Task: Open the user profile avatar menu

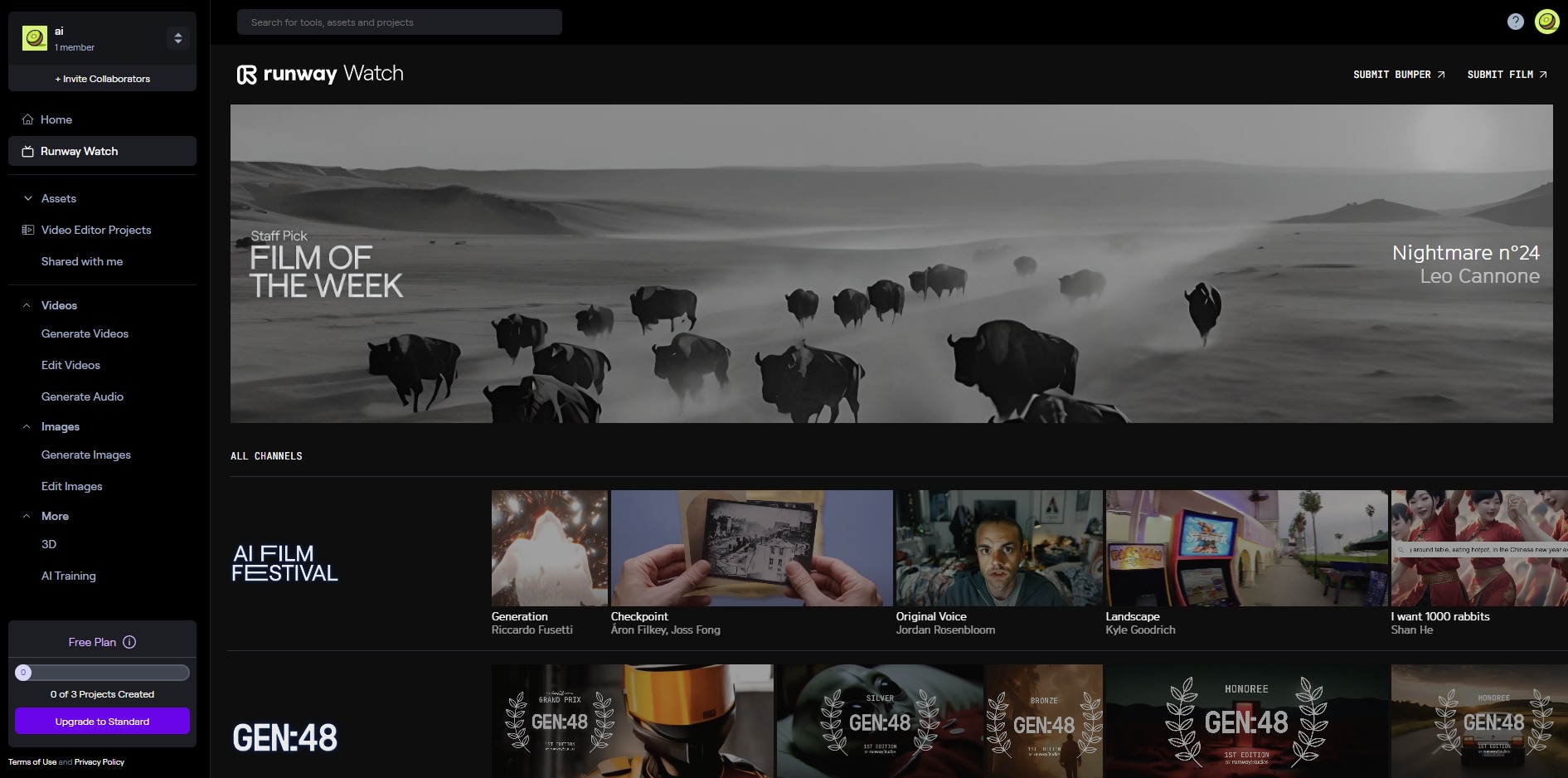Action: tap(1546, 22)
